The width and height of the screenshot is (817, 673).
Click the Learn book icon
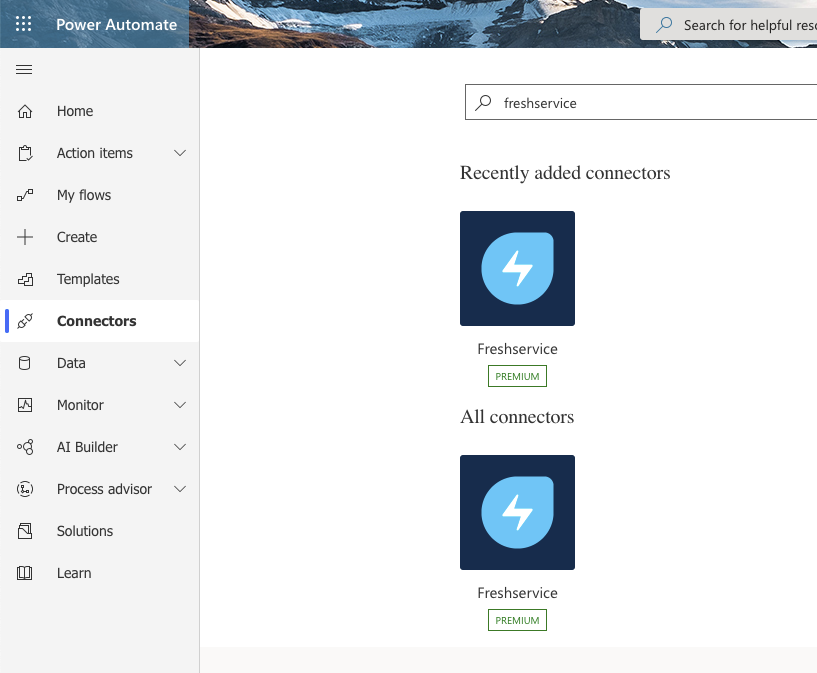coord(24,573)
